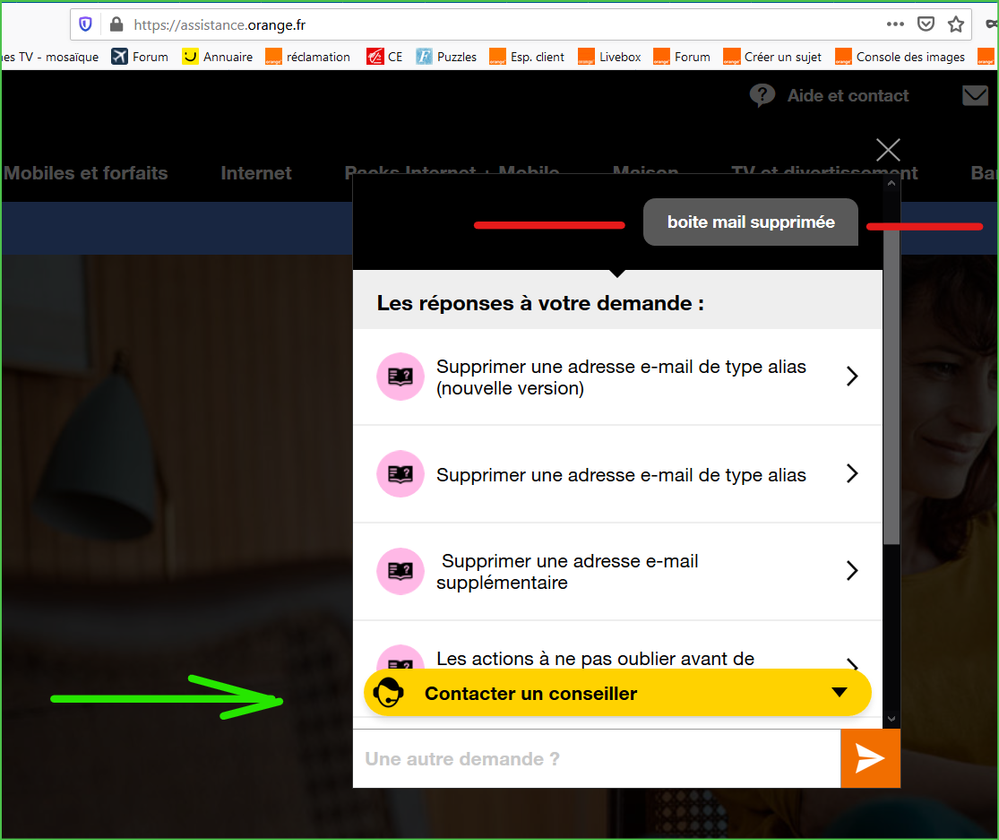This screenshot has height=840, width=999.
Task: Open Supprimer une adresse e-mail supplémentaire answer
Action: pos(617,571)
